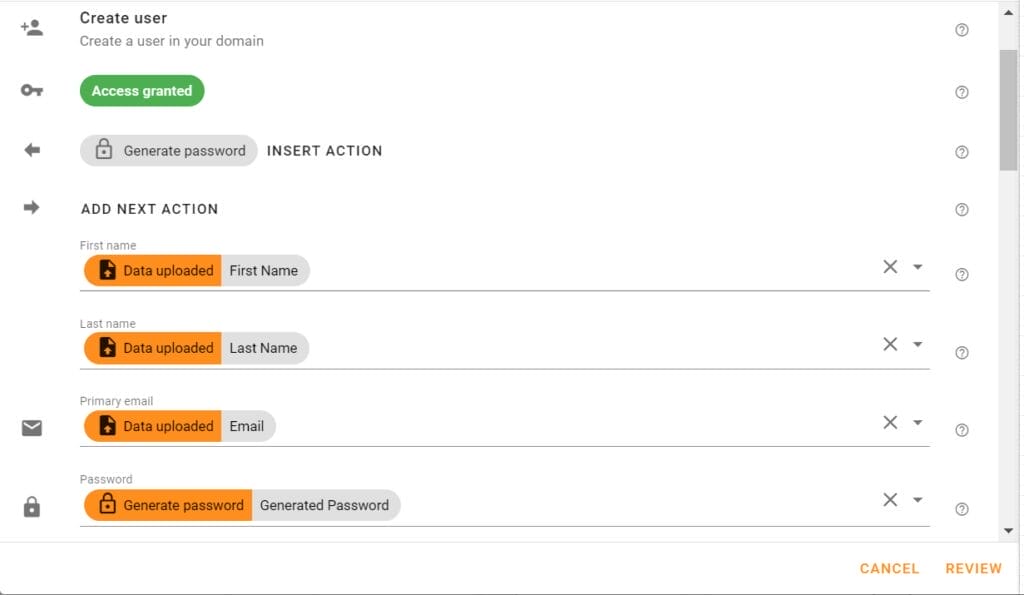Select the email envelope icon in sidebar
Viewport: 1024px width, 595px height.
point(31,428)
